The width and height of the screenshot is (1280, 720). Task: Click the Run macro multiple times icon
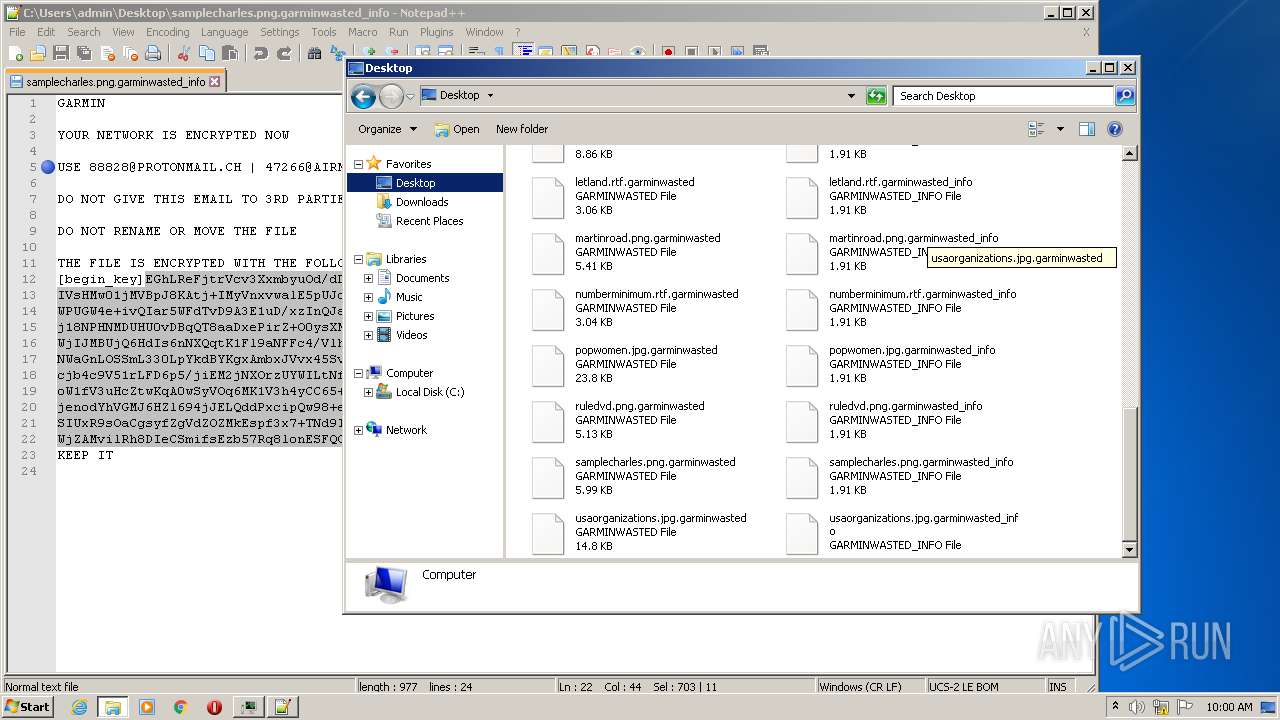(737, 53)
